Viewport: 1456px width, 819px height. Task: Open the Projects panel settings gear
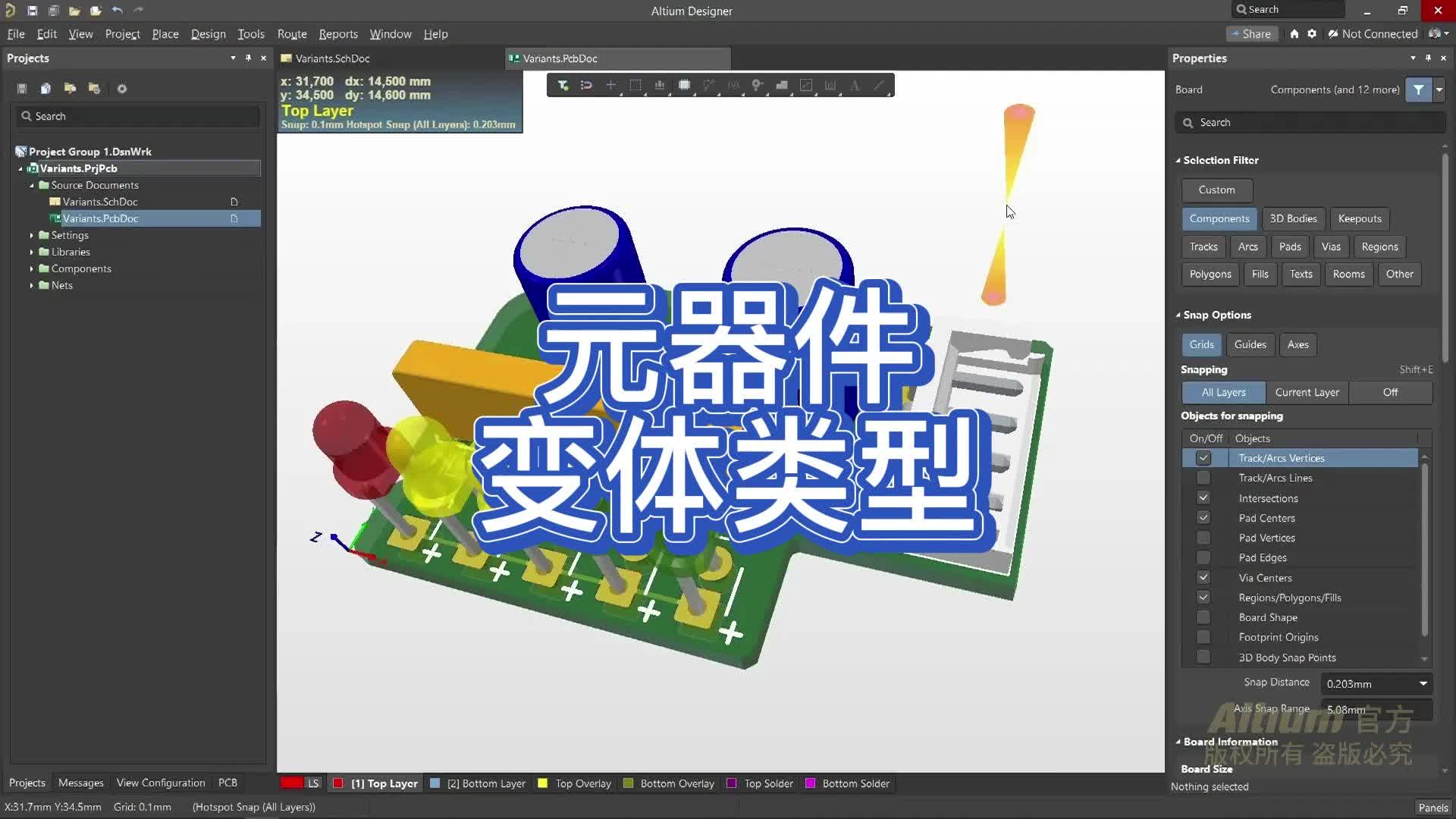click(122, 89)
